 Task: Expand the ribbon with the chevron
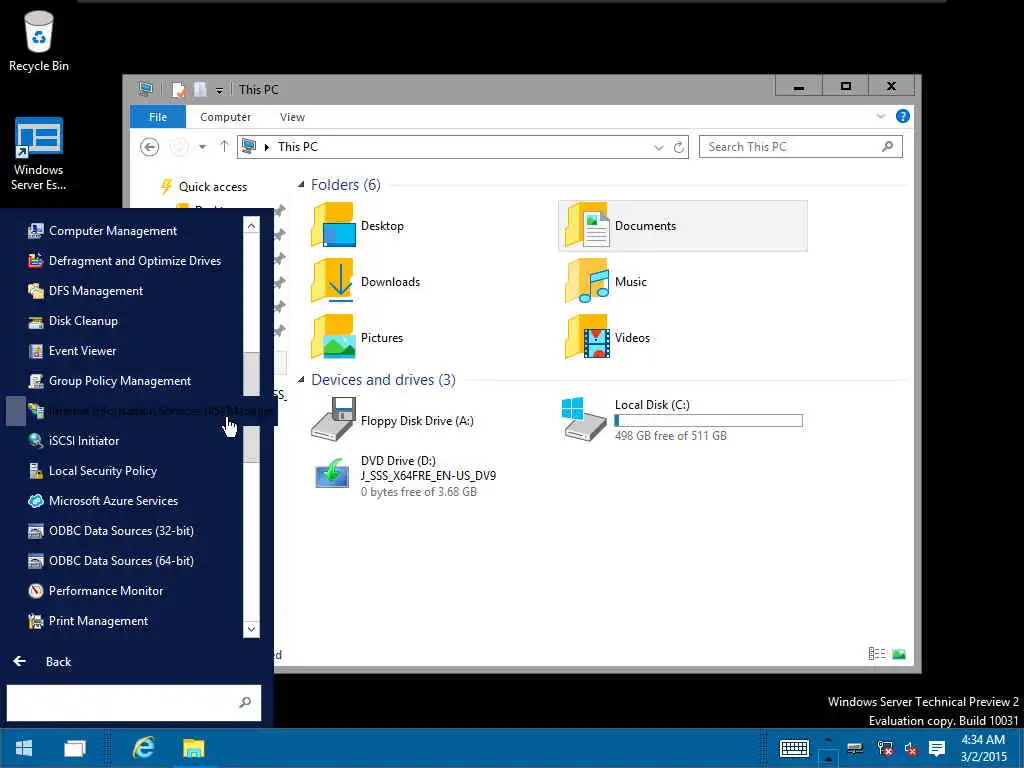[x=880, y=116]
